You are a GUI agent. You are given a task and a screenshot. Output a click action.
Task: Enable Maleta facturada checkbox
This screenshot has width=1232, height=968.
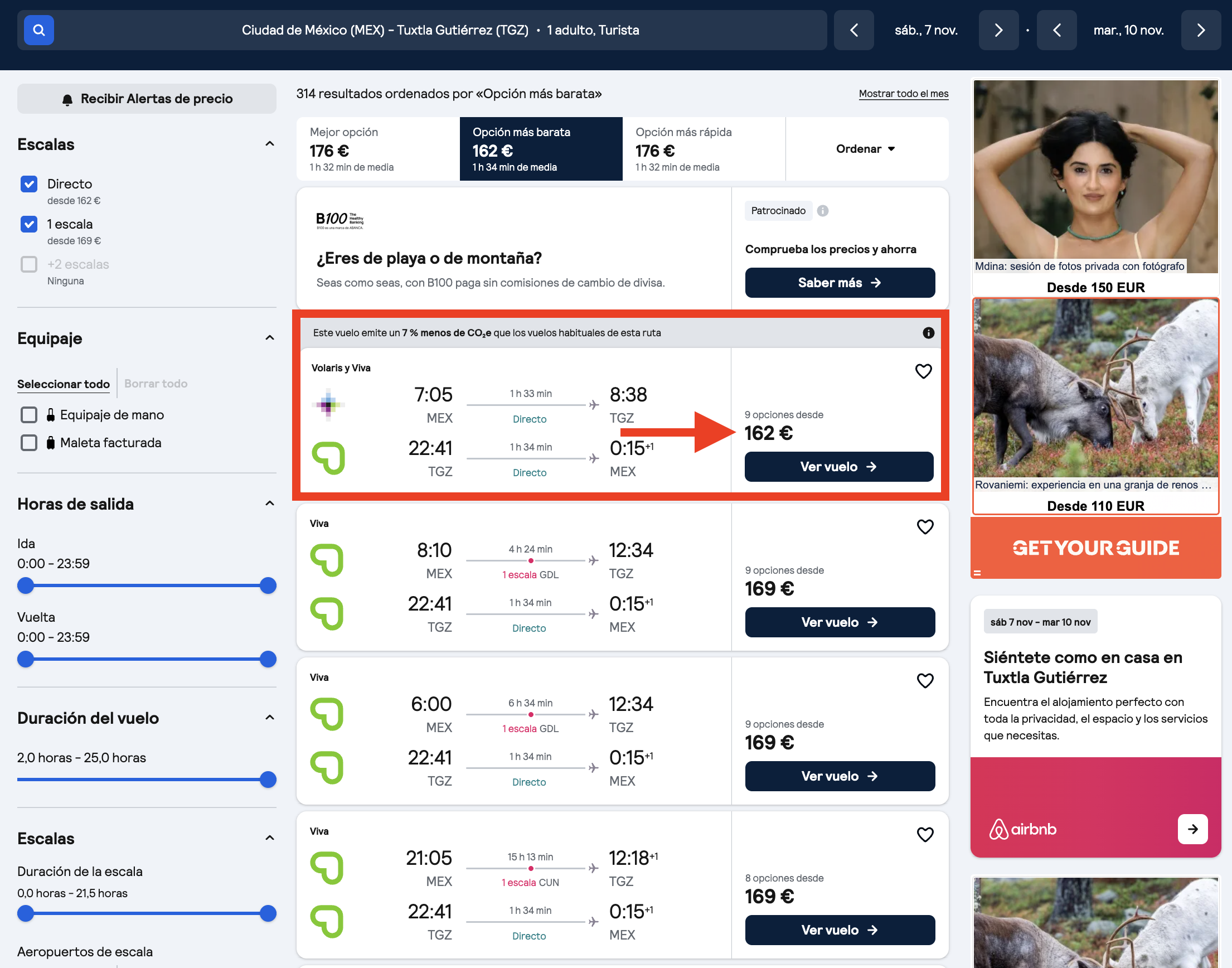click(x=29, y=443)
